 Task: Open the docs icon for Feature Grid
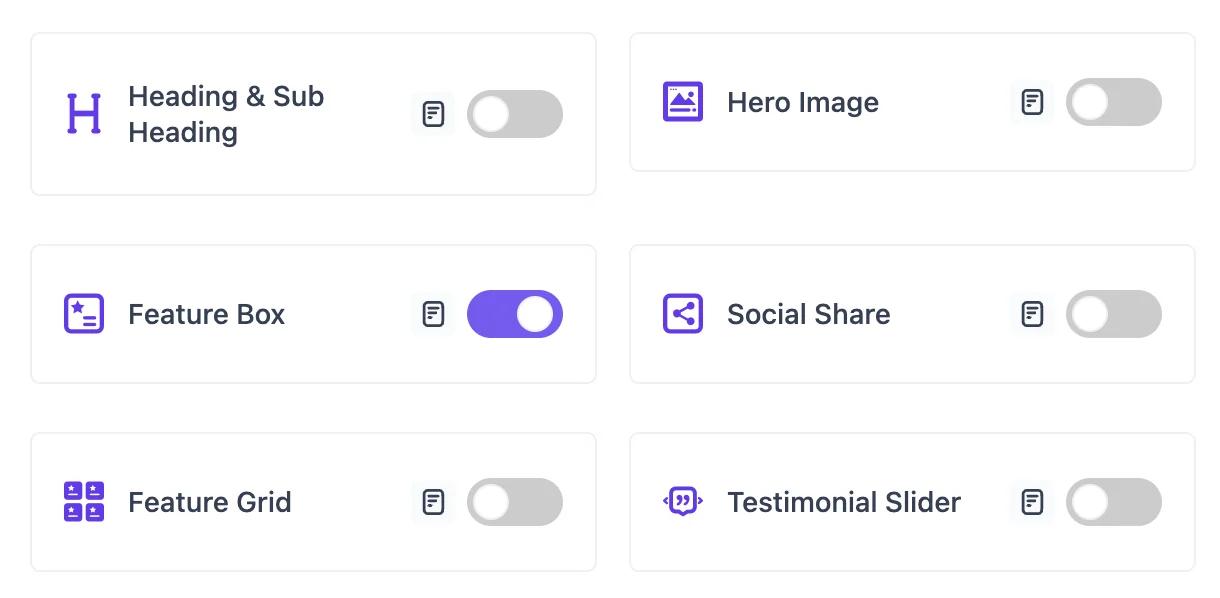point(433,502)
